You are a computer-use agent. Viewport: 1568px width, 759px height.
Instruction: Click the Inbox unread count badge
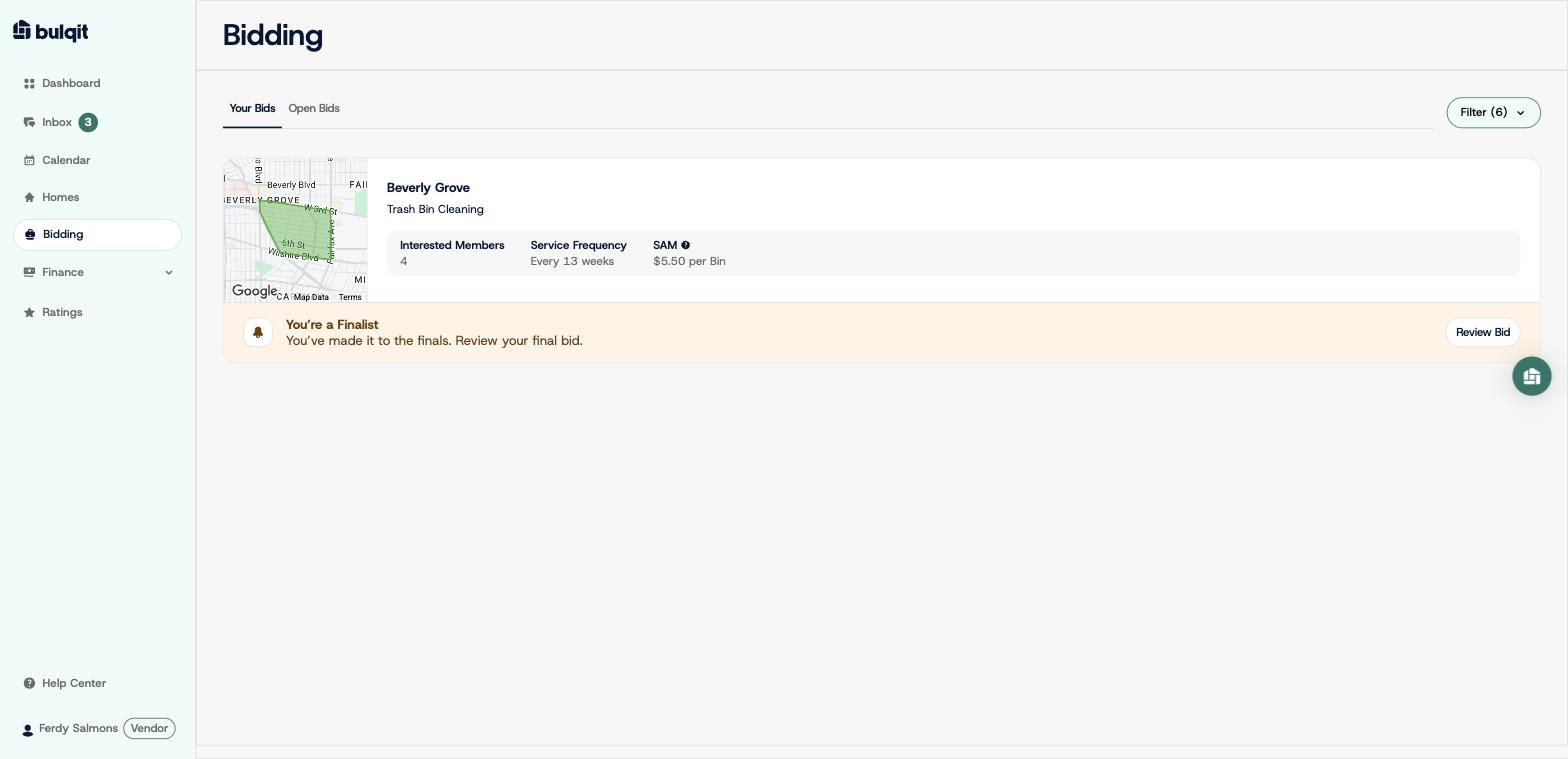click(88, 122)
